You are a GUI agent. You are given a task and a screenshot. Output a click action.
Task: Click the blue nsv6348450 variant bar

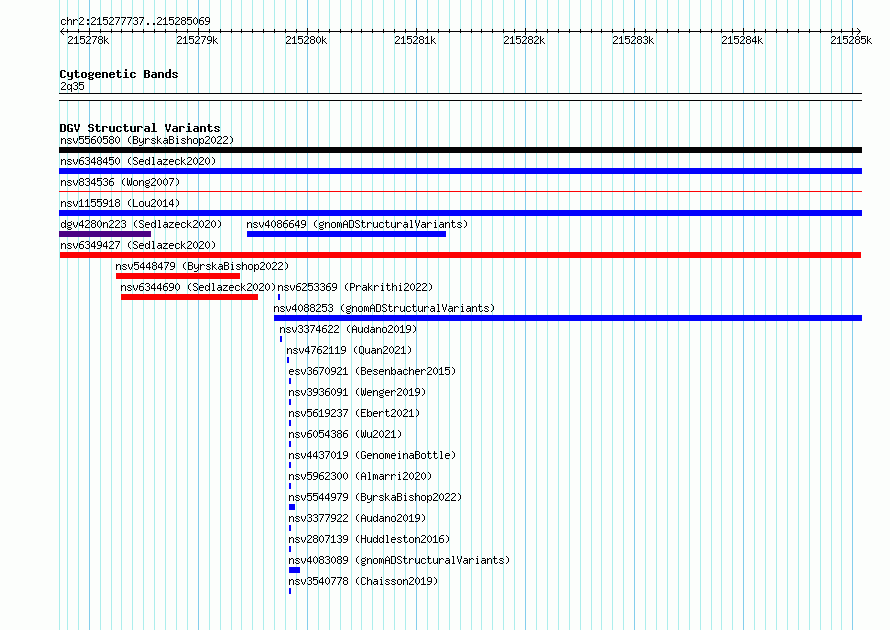pyautogui.click(x=460, y=171)
